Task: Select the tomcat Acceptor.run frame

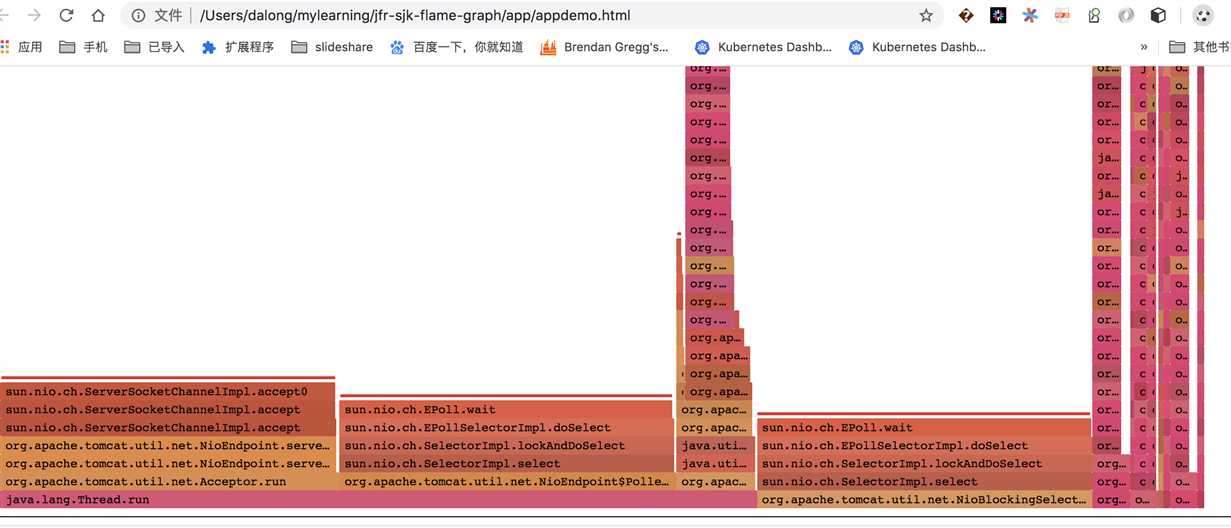Action: coord(167,481)
